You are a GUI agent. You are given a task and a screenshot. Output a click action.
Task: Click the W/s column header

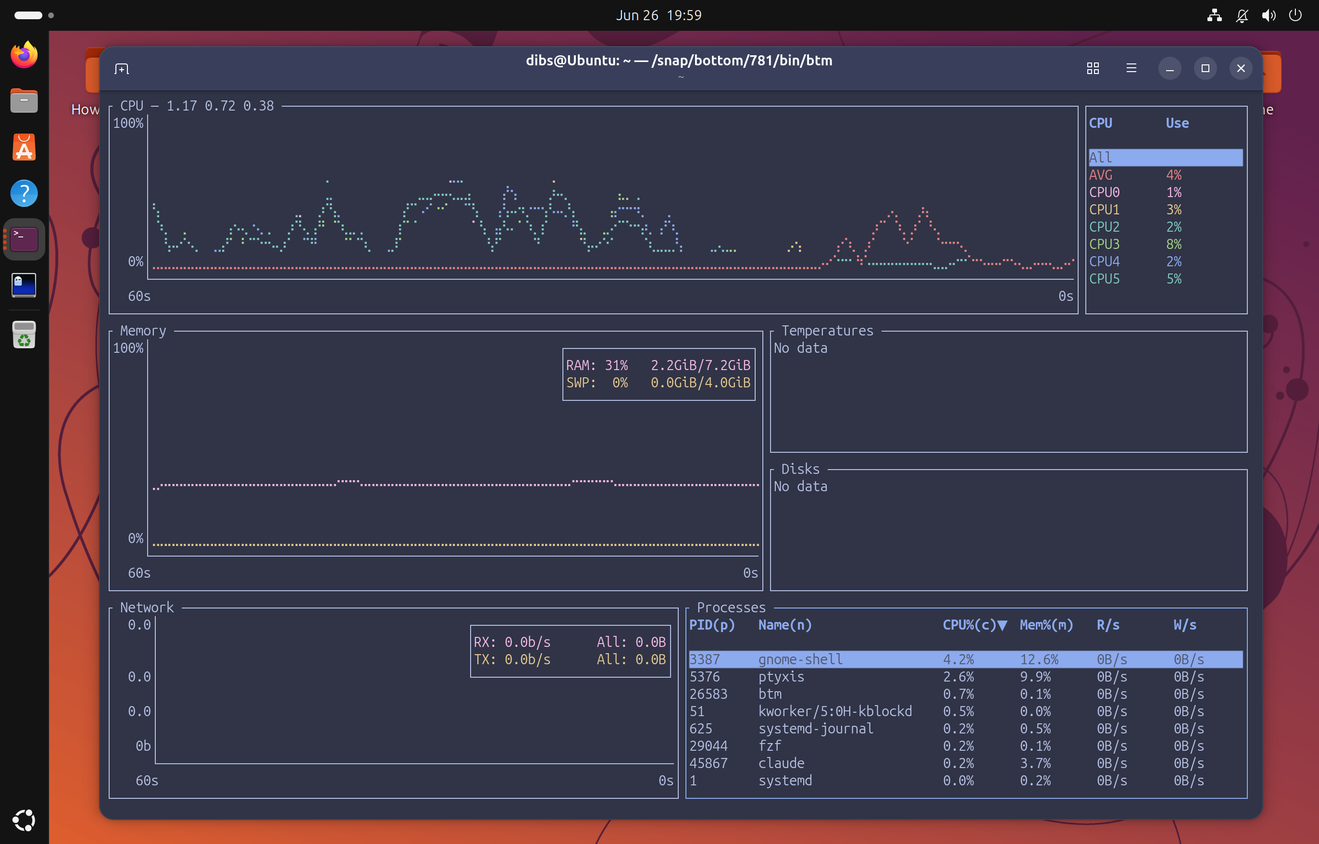pyautogui.click(x=1185, y=625)
